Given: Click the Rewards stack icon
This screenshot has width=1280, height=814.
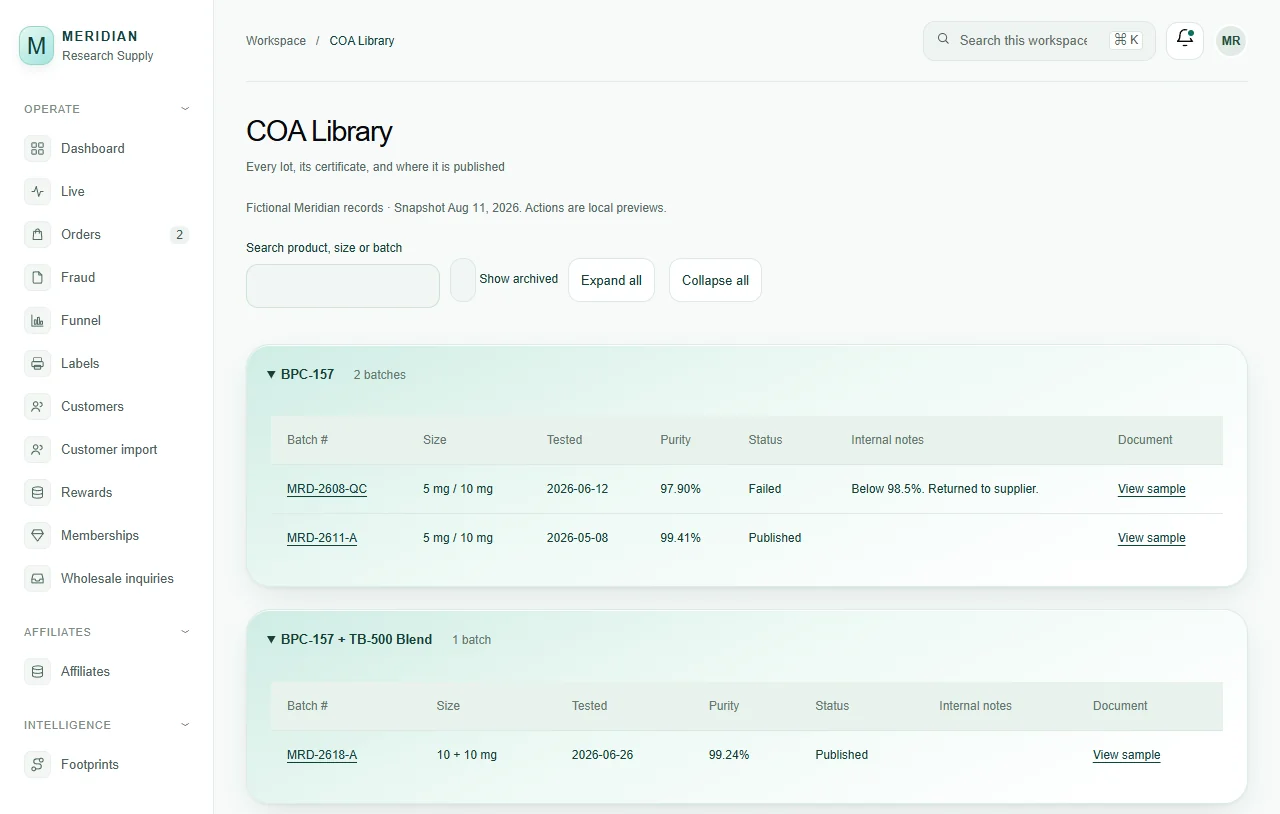Looking at the screenshot, I should click(37, 492).
